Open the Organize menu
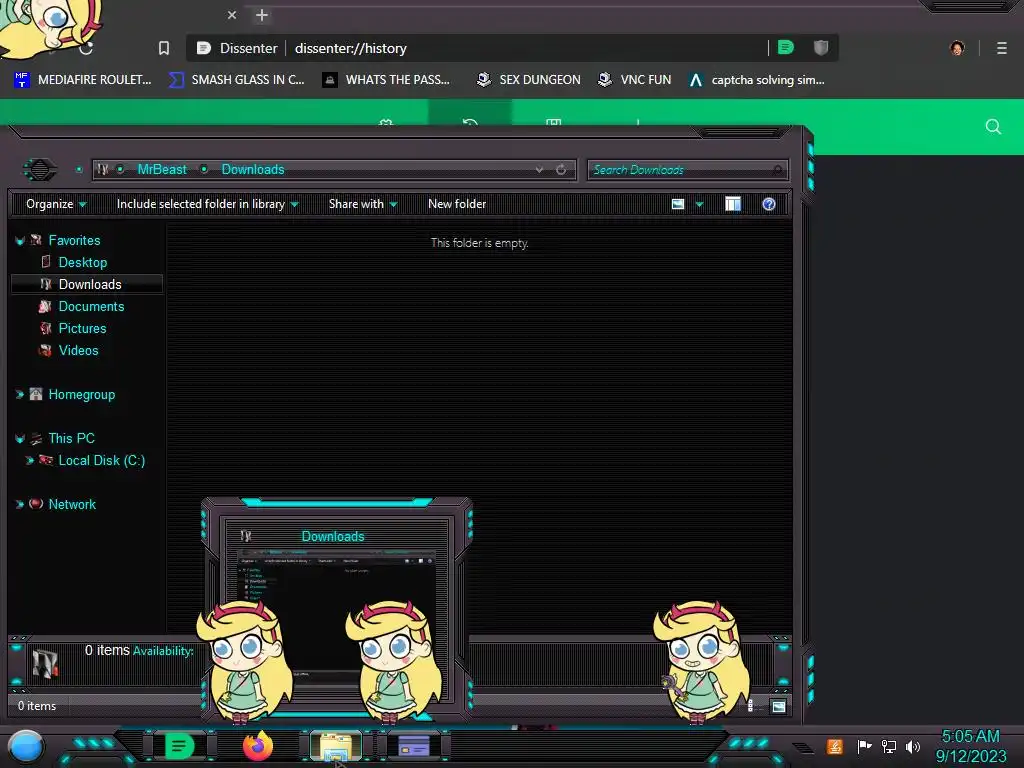Screen dimensions: 1024x768 coord(56,204)
